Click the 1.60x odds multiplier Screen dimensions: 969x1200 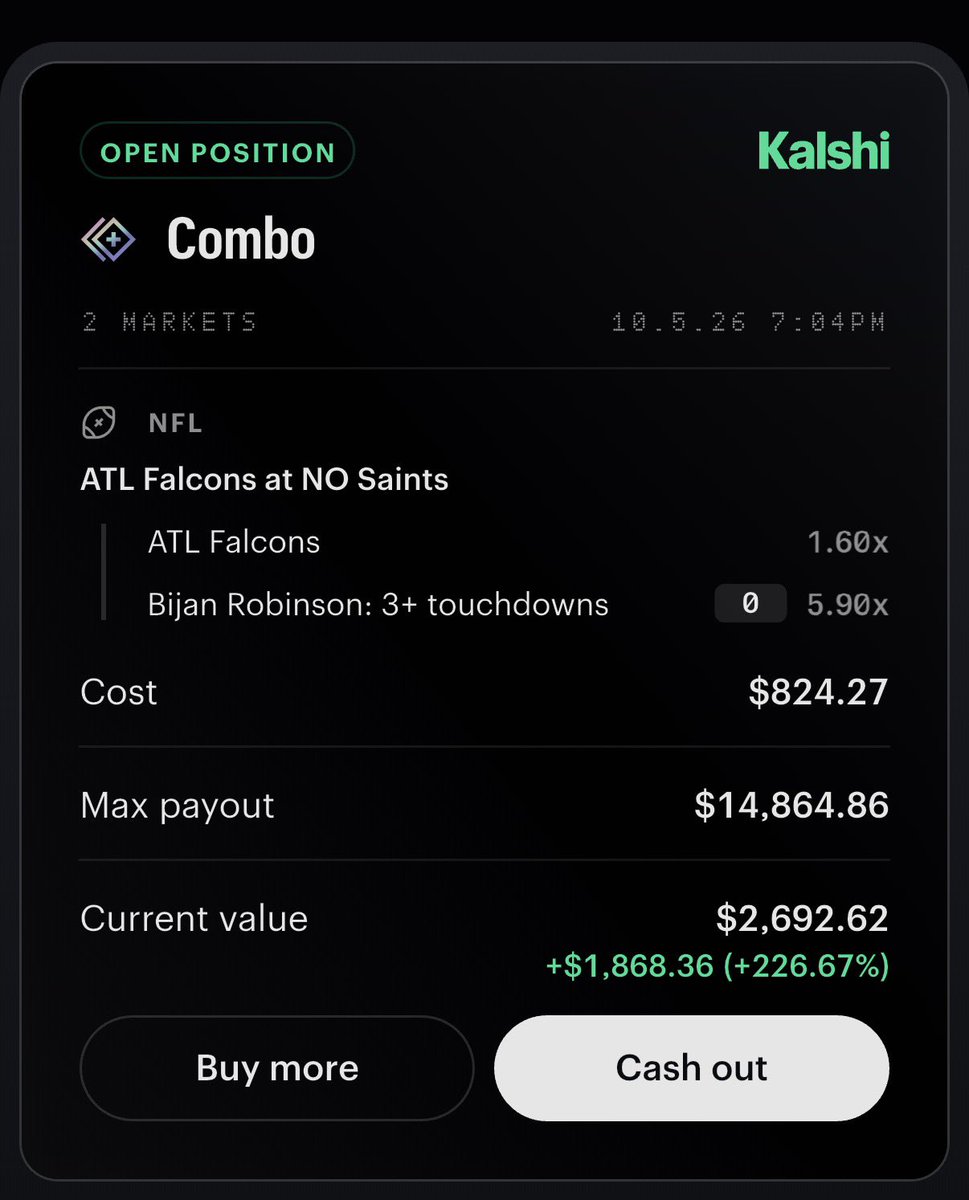848,543
